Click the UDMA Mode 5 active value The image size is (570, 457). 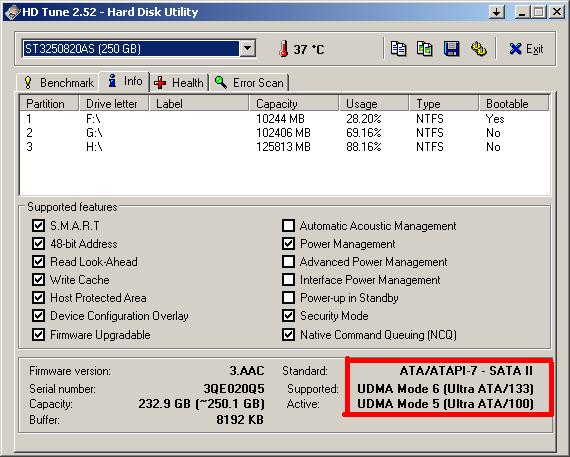tap(445, 404)
